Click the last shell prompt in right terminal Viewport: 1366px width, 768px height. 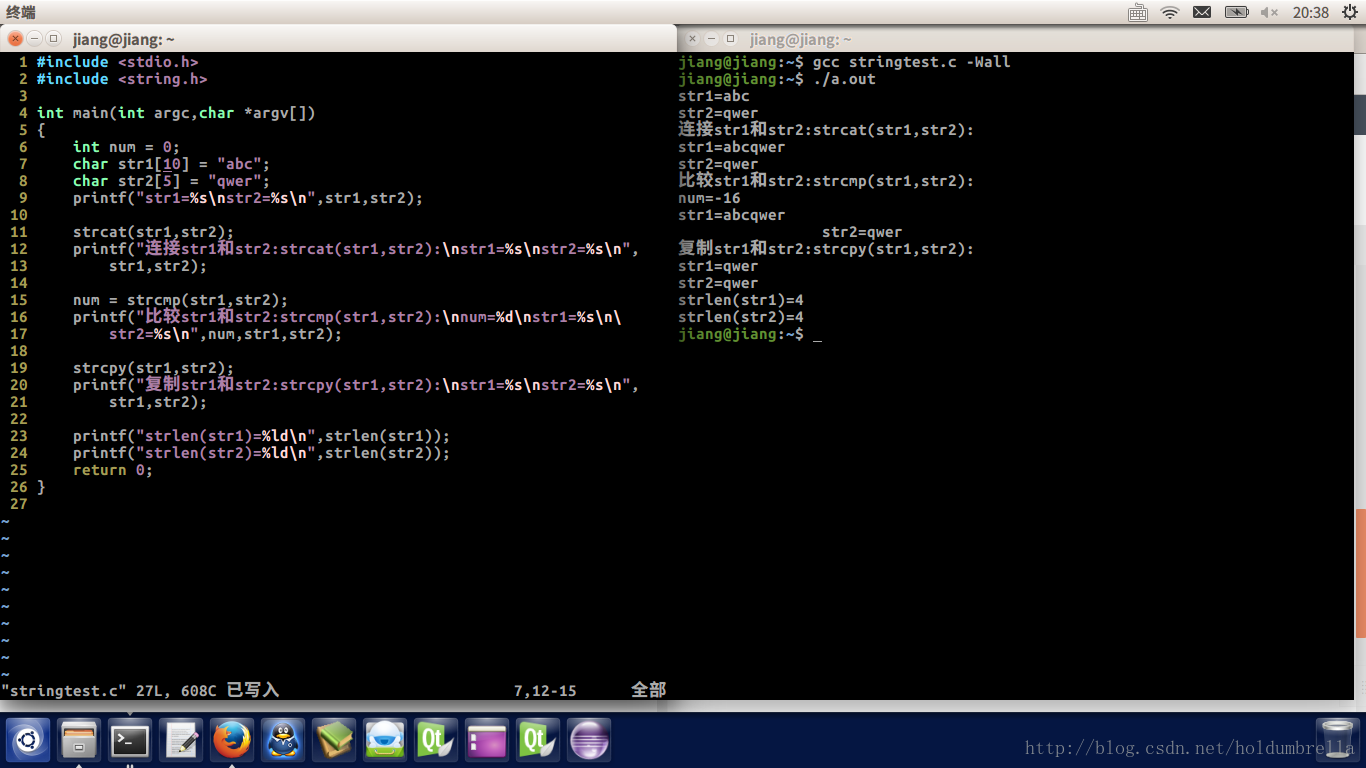tap(741, 334)
